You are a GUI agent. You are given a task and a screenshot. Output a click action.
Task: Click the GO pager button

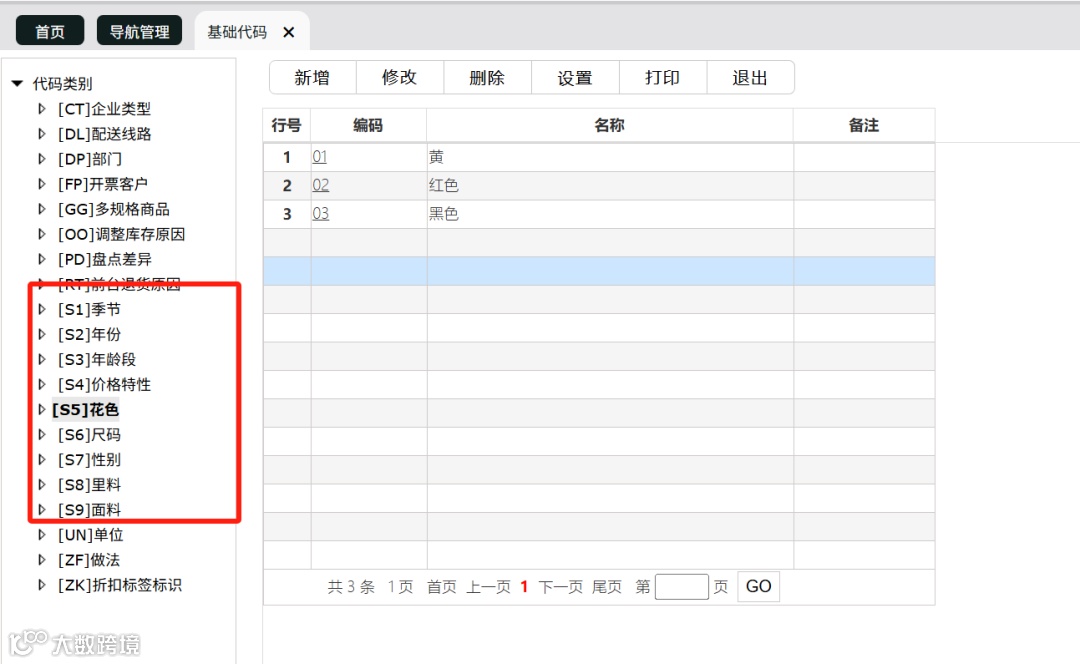pos(758,587)
